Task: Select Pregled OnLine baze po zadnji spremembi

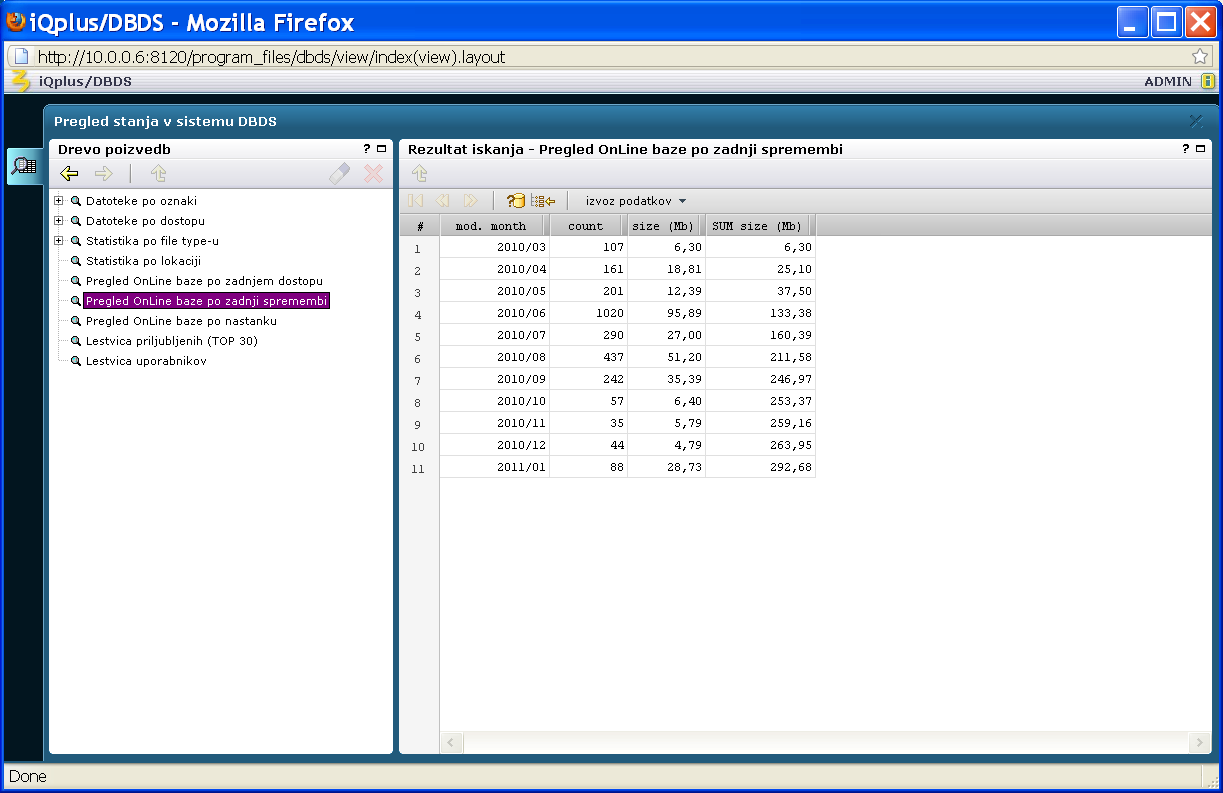Action: 207,301
